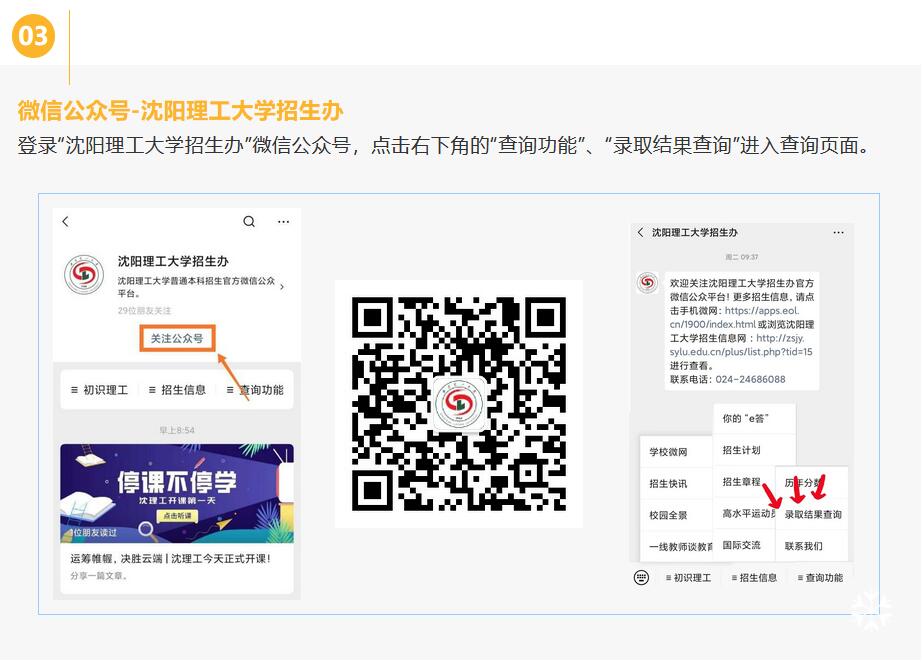The width and height of the screenshot is (922, 662).
Task: Tap 初识理工 tab beside the keyboard icon
Action: pyautogui.click(x=688, y=578)
